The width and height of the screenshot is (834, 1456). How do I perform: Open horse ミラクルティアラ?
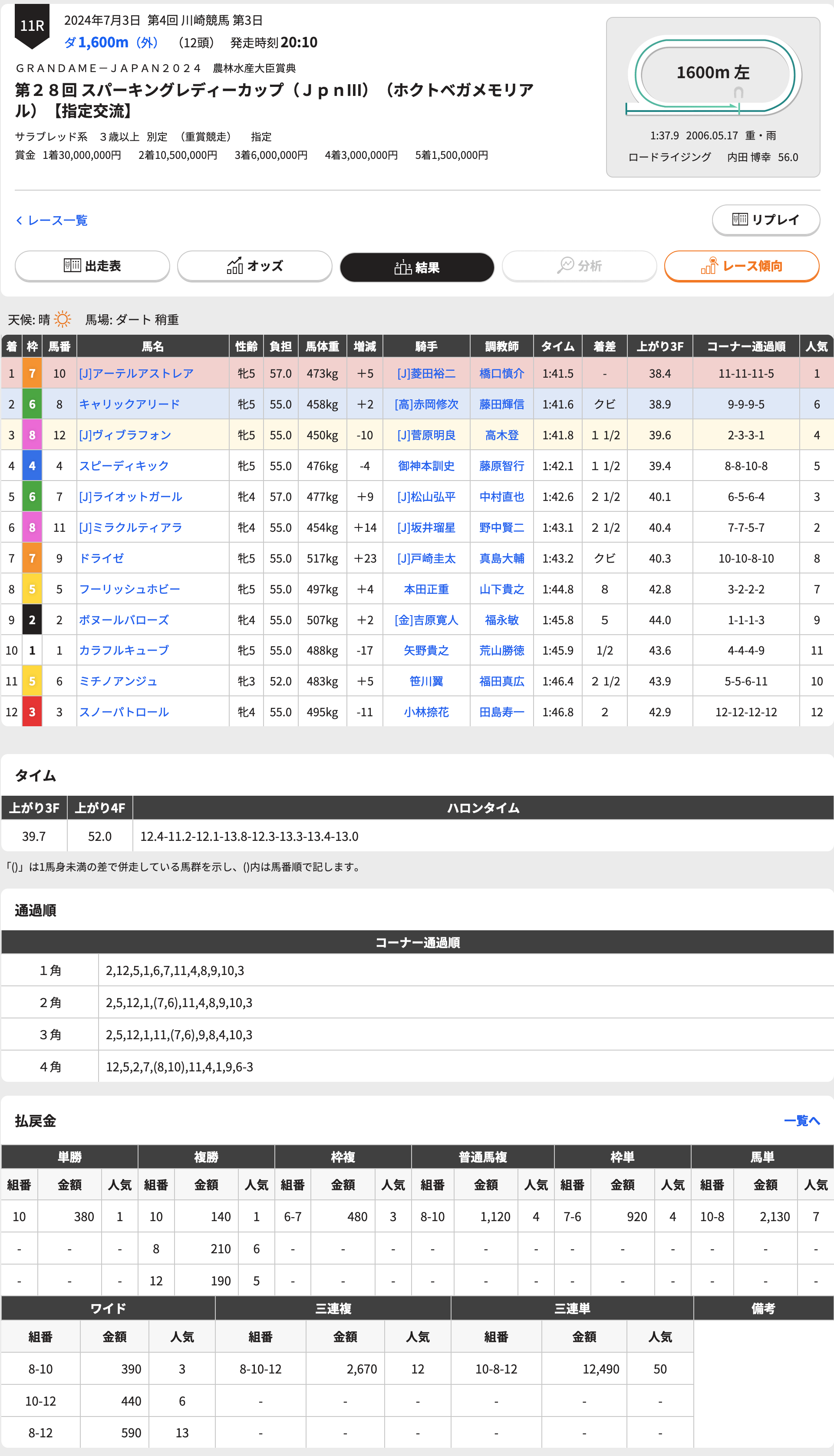[x=130, y=527]
